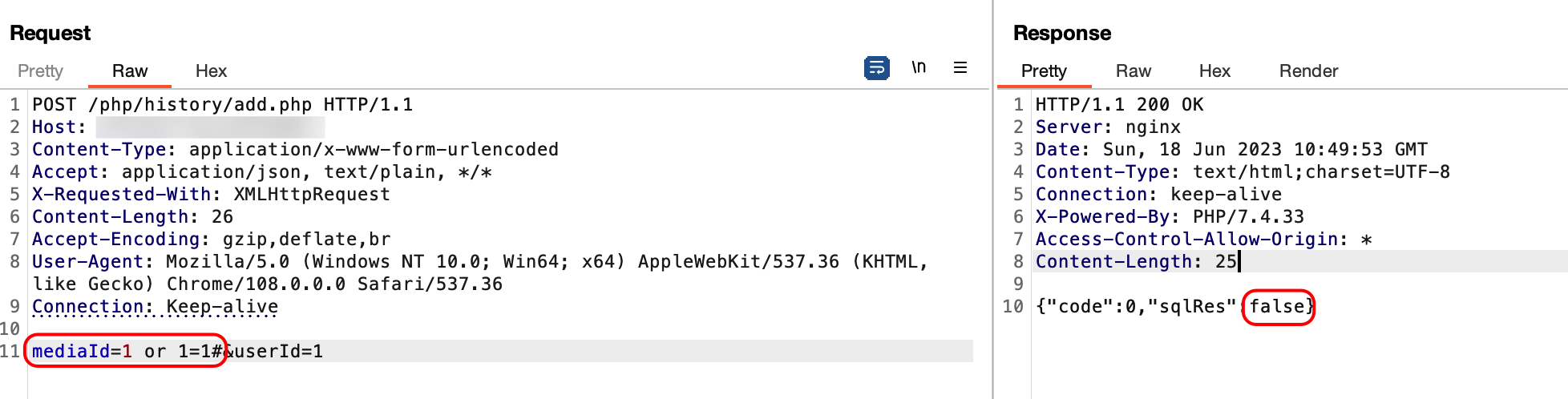This screenshot has width=1568, height=399.
Task: Open the Hex tab in Request panel
Action: click(211, 71)
